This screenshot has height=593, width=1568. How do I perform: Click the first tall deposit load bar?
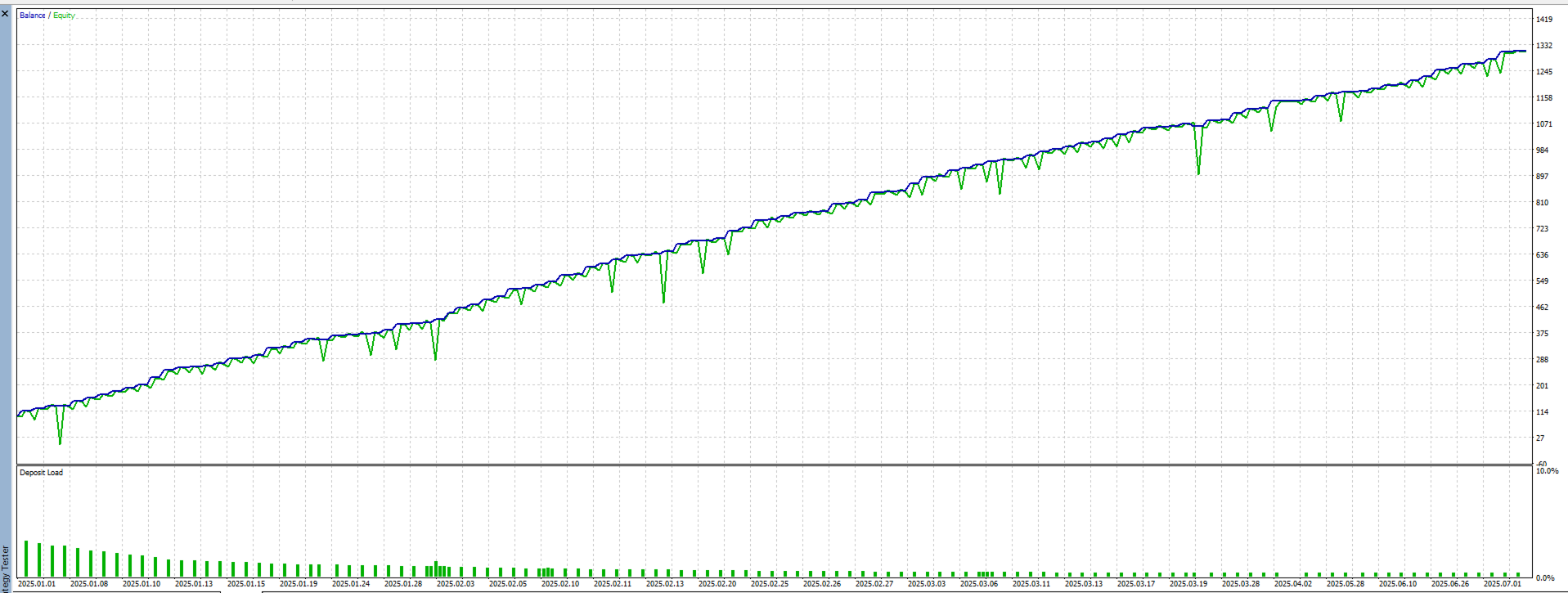[26, 559]
